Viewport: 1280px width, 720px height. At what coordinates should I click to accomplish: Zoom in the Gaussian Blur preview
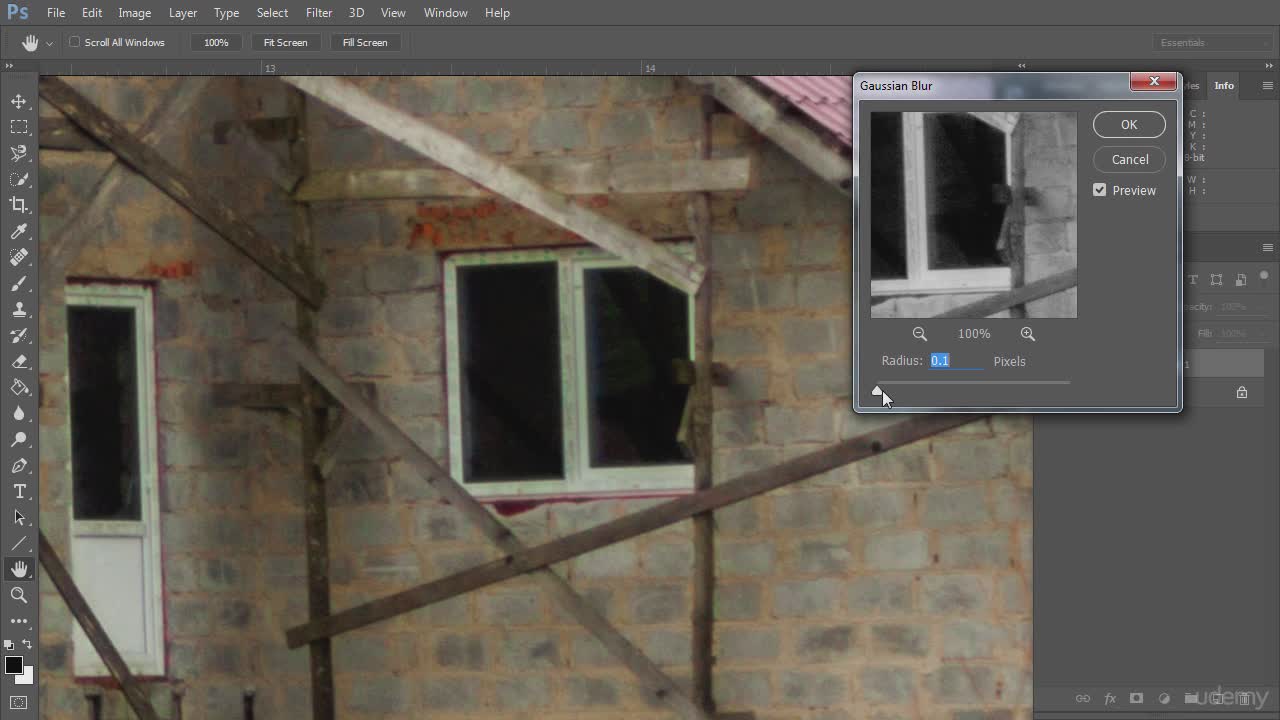click(x=1028, y=334)
